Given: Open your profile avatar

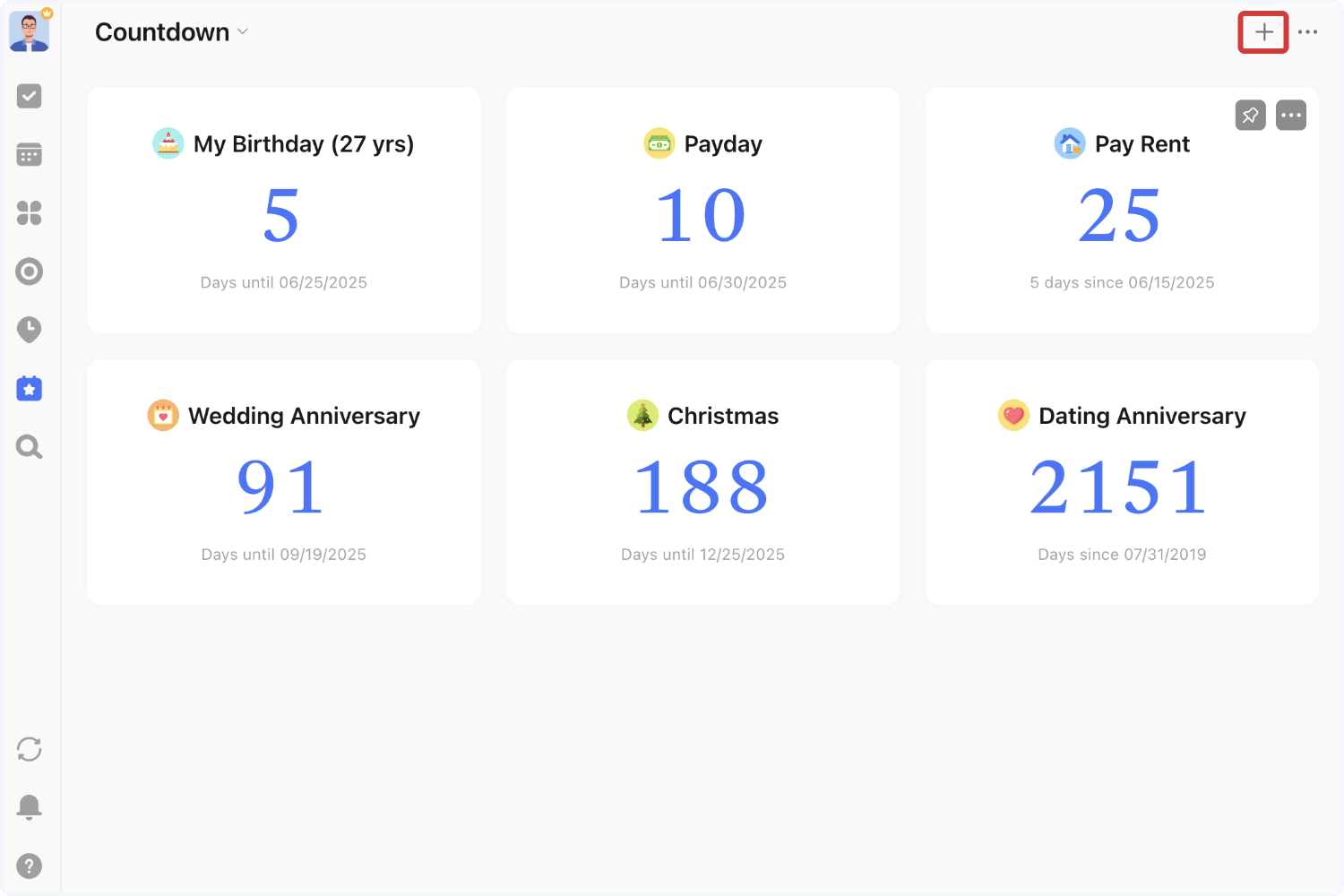Looking at the screenshot, I should [30, 30].
